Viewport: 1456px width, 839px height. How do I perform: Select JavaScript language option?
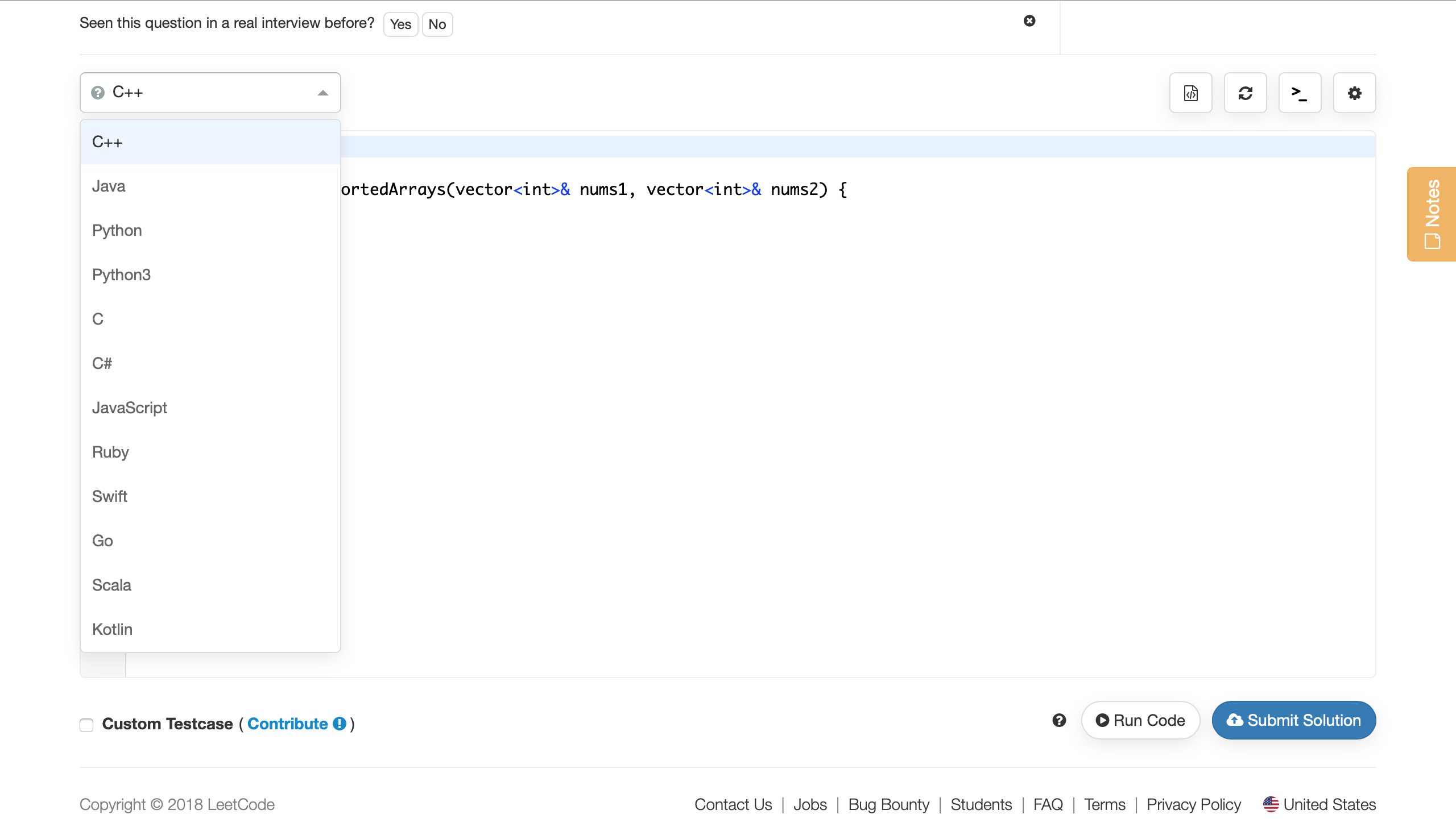coord(210,408)
